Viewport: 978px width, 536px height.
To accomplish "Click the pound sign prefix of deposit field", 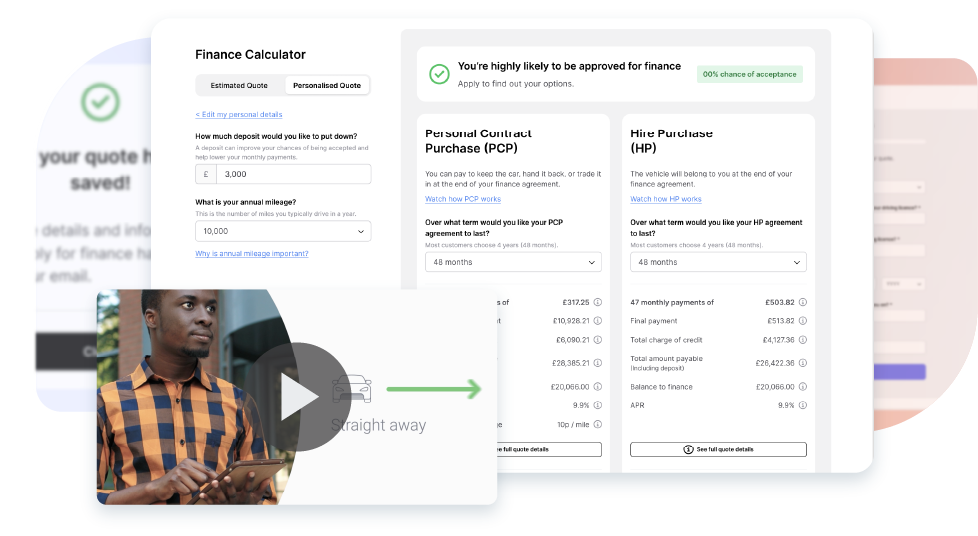I will coord(206,174).
